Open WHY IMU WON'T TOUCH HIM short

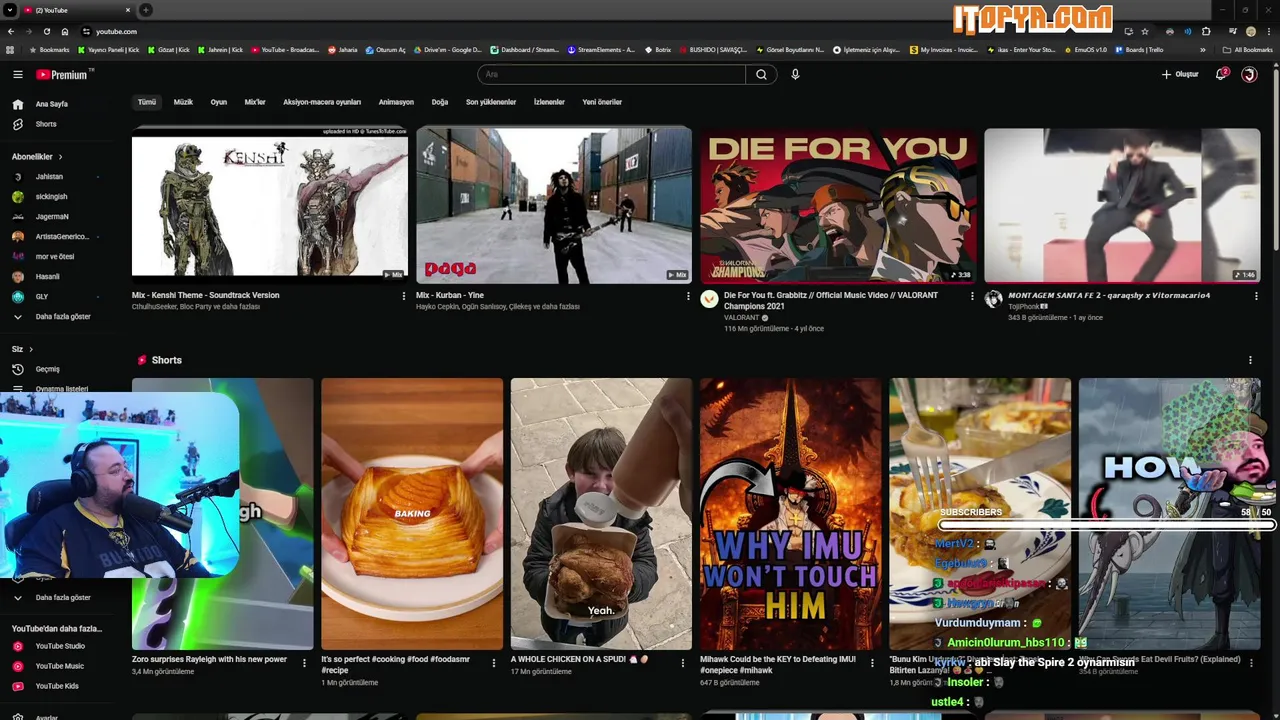[791, 513]
